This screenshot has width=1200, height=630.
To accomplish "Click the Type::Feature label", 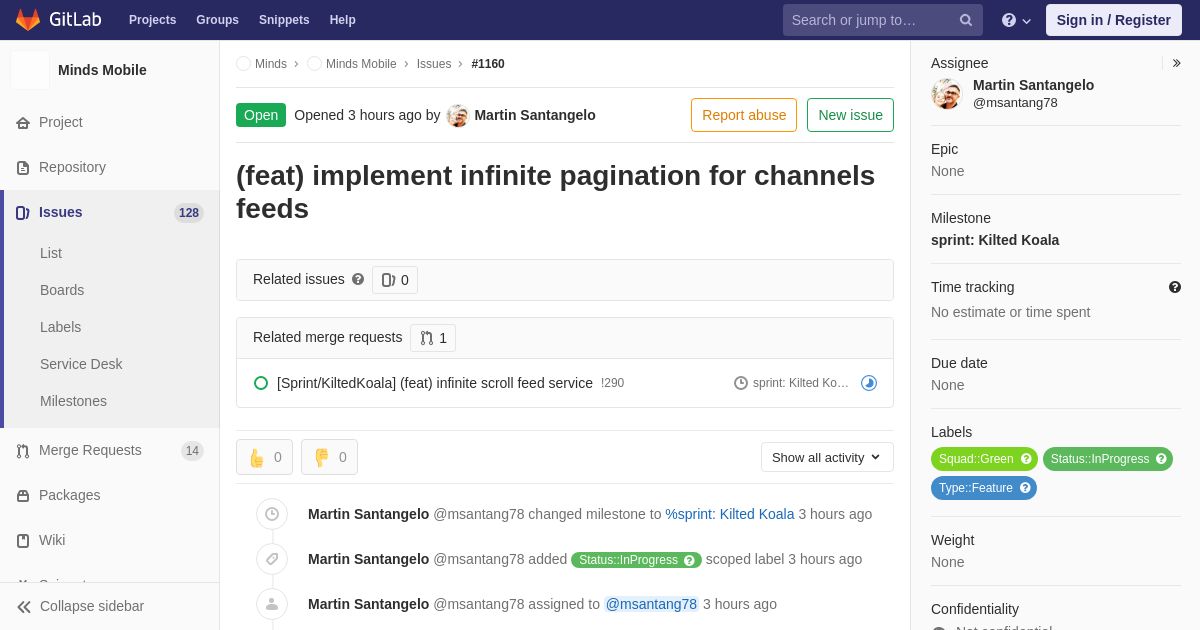I will click(x=984, y=488).
